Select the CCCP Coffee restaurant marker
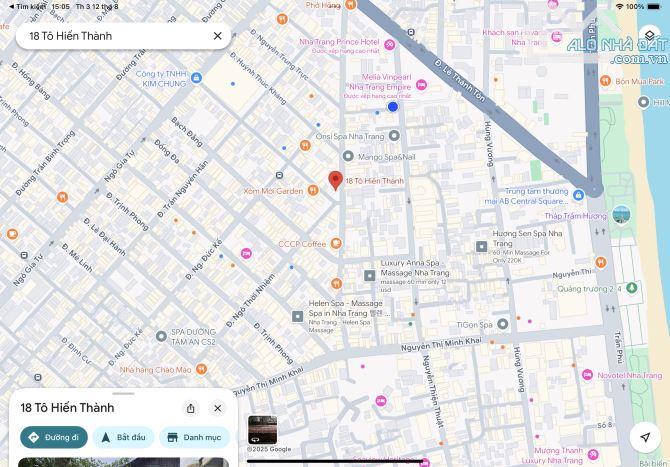Viewport: 670px width, 467px height. point(336,243)
